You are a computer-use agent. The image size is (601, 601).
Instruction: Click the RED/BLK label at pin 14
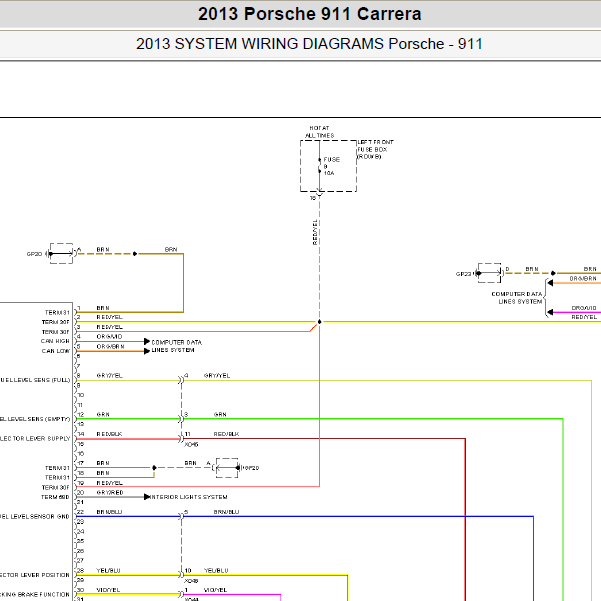109,434
